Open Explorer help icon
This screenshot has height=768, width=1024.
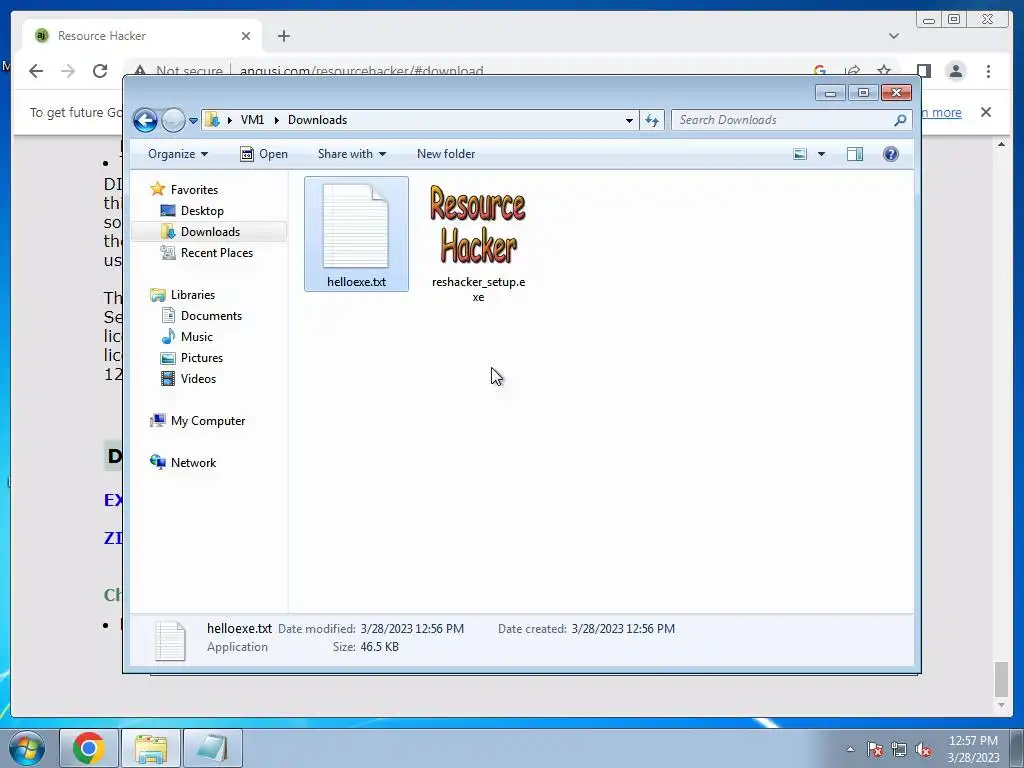click(x=891, y=154)
